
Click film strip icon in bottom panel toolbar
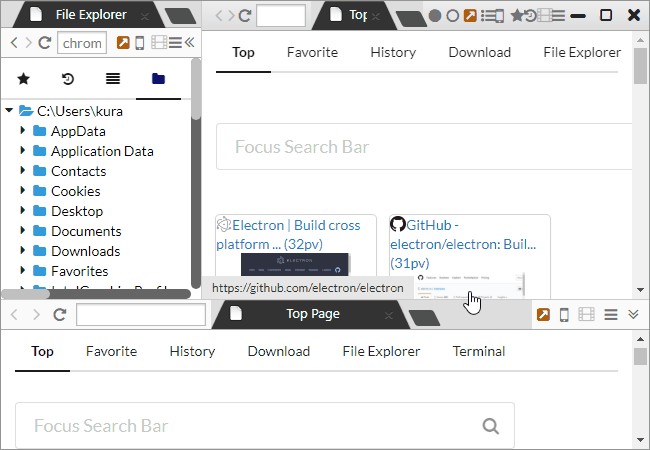click(587, 315)
